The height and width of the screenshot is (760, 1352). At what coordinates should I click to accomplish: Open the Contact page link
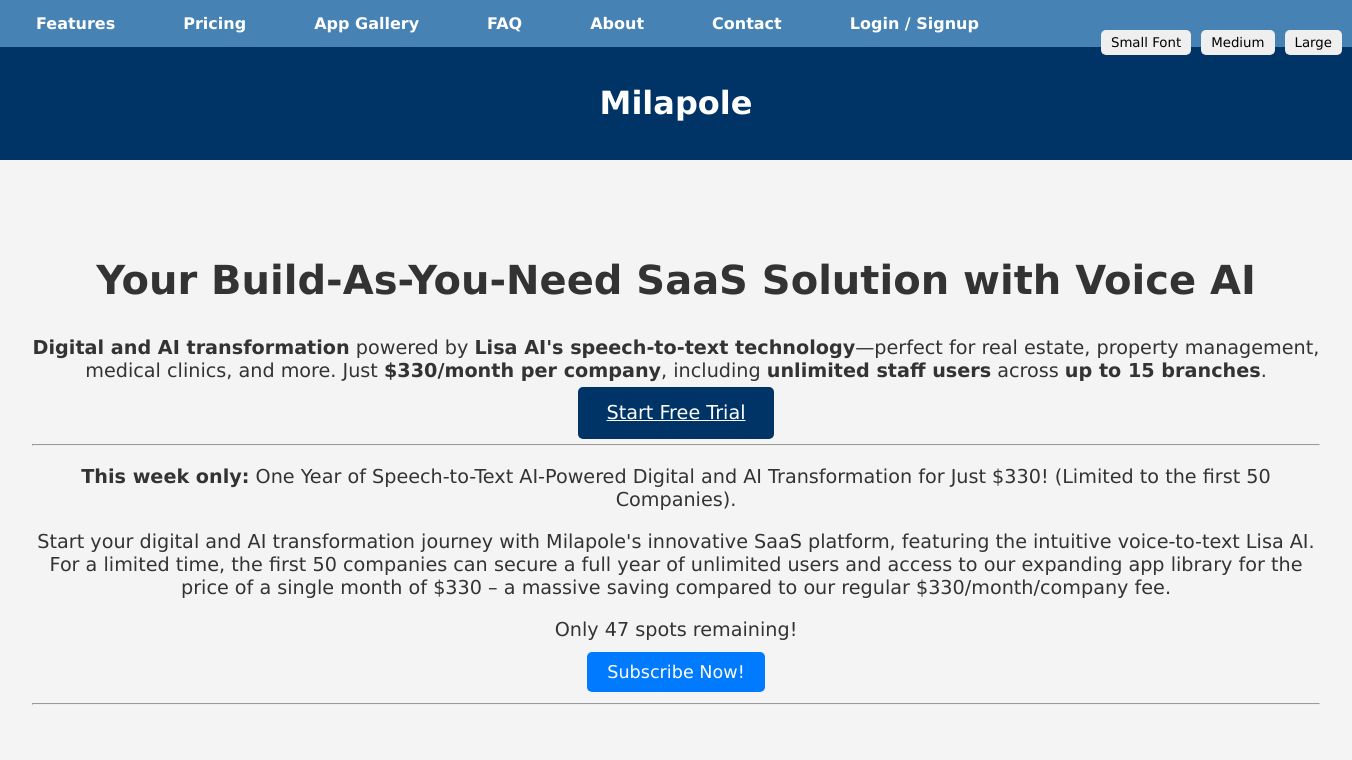tap(746, 23)
